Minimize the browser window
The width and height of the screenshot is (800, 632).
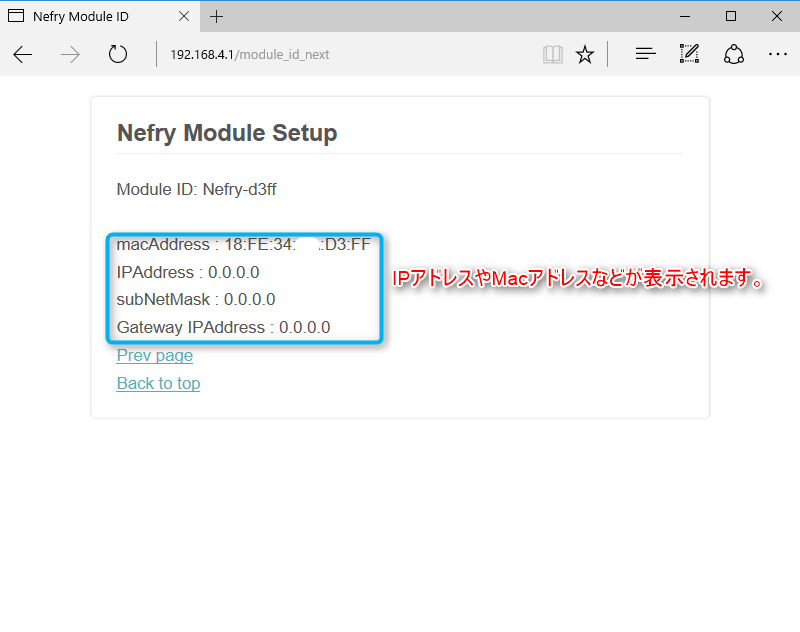click(685, 16)
